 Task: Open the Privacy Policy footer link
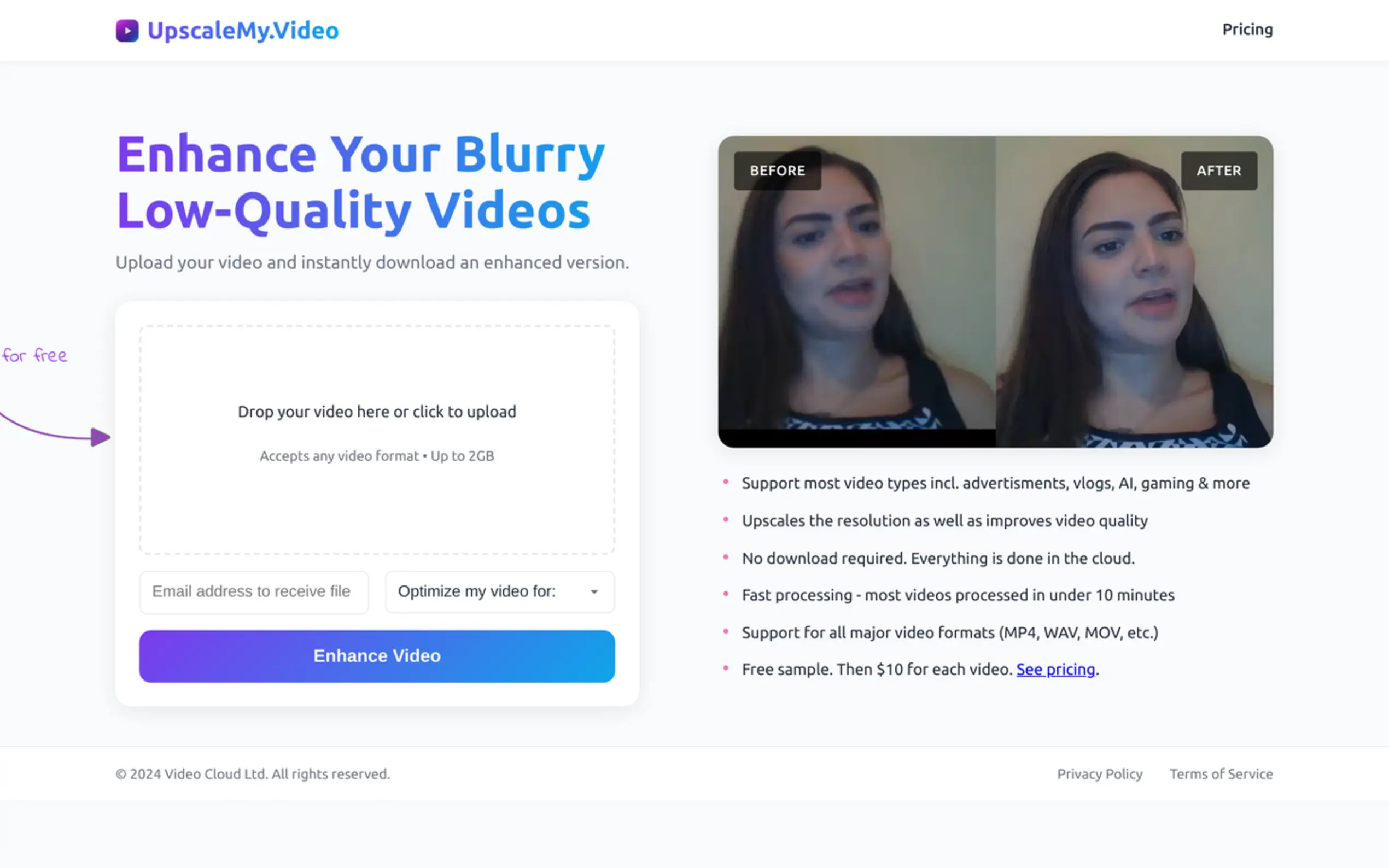coord(1100,774)
